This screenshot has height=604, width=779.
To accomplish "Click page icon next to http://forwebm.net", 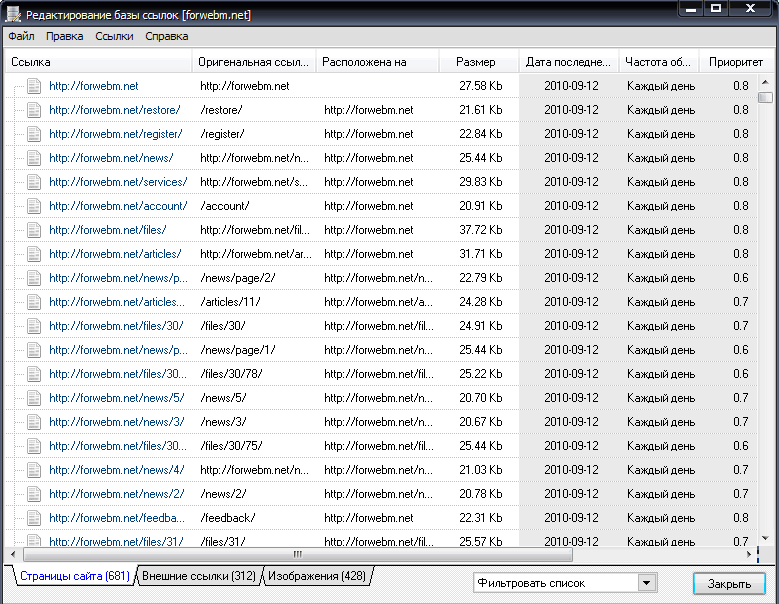I will coord(34,86).
